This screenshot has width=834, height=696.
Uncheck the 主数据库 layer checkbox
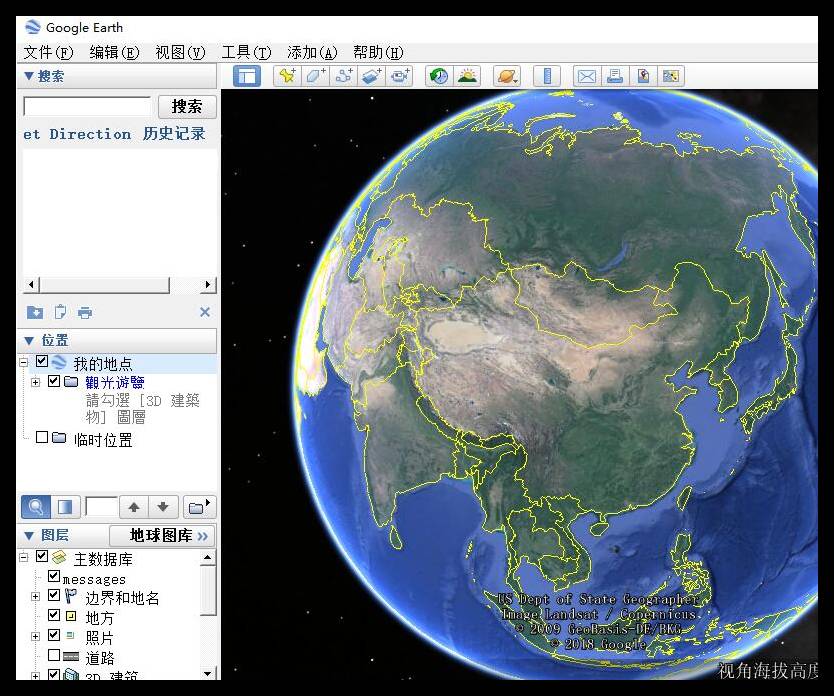click(x=42, y=556)
